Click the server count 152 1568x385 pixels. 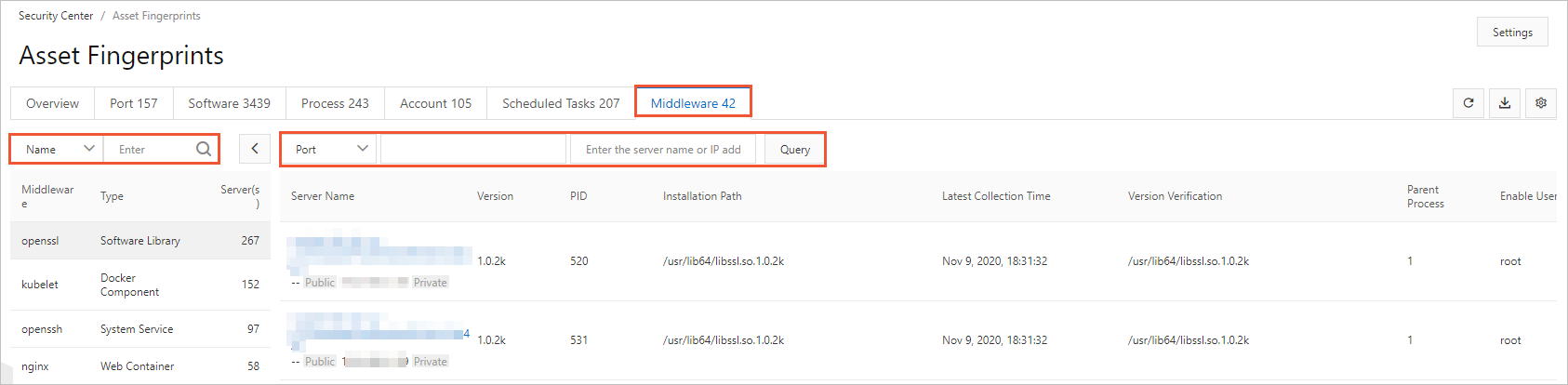click(250, 285)
